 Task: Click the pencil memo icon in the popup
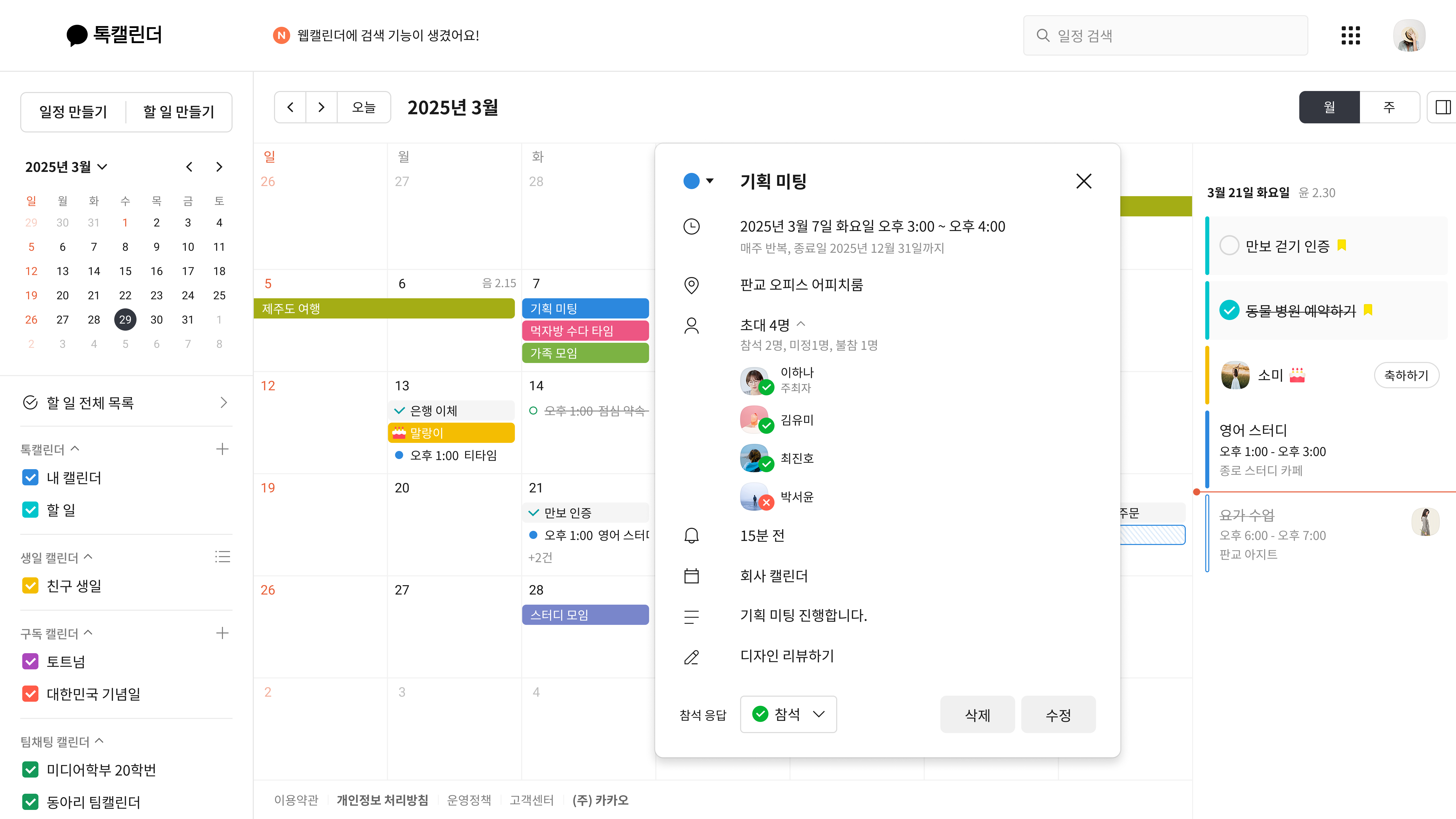[691, 657]
